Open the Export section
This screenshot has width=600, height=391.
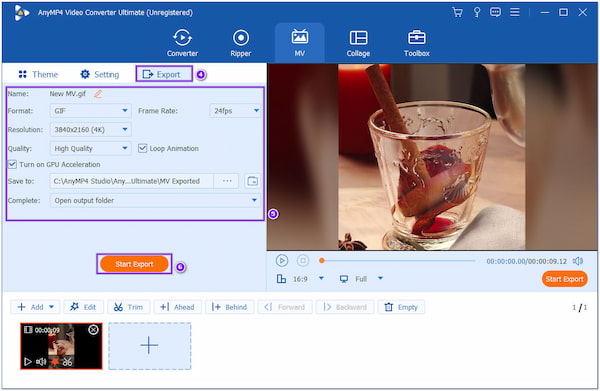[164, 74]
